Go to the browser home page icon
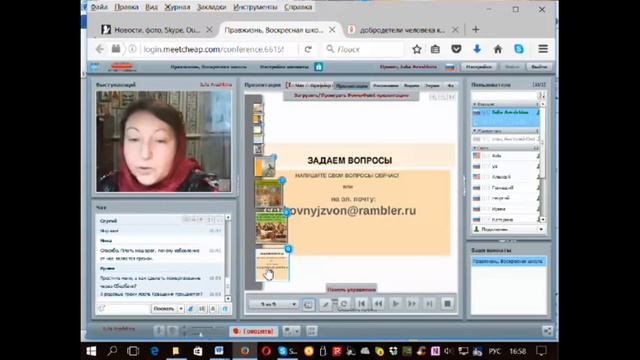The height and width of the screenshot is (360, 640). point(498,49)
